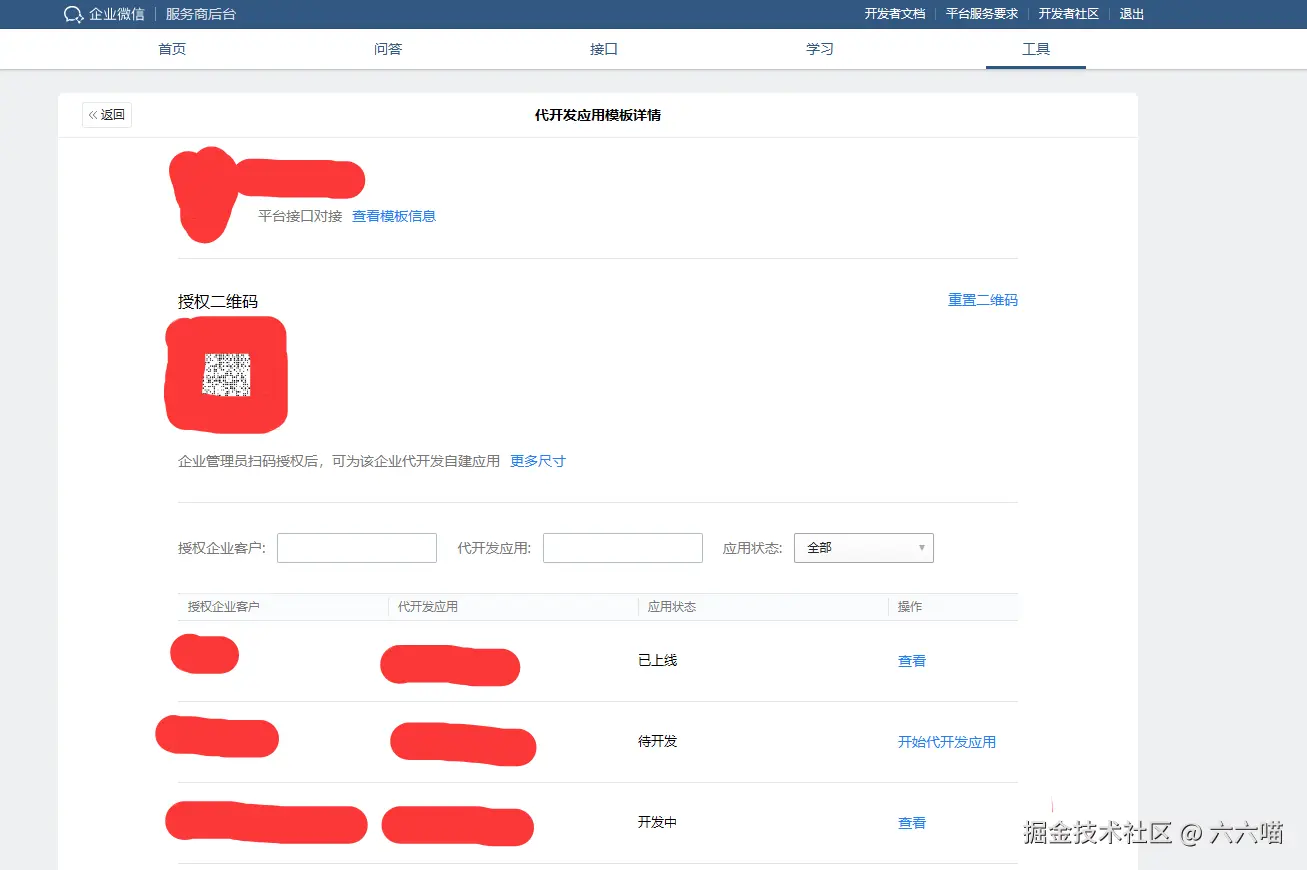Click the 代开发应用 column header
This screenshot has height=870, width=1307.
pyautogui.click(x=428, y=607)
